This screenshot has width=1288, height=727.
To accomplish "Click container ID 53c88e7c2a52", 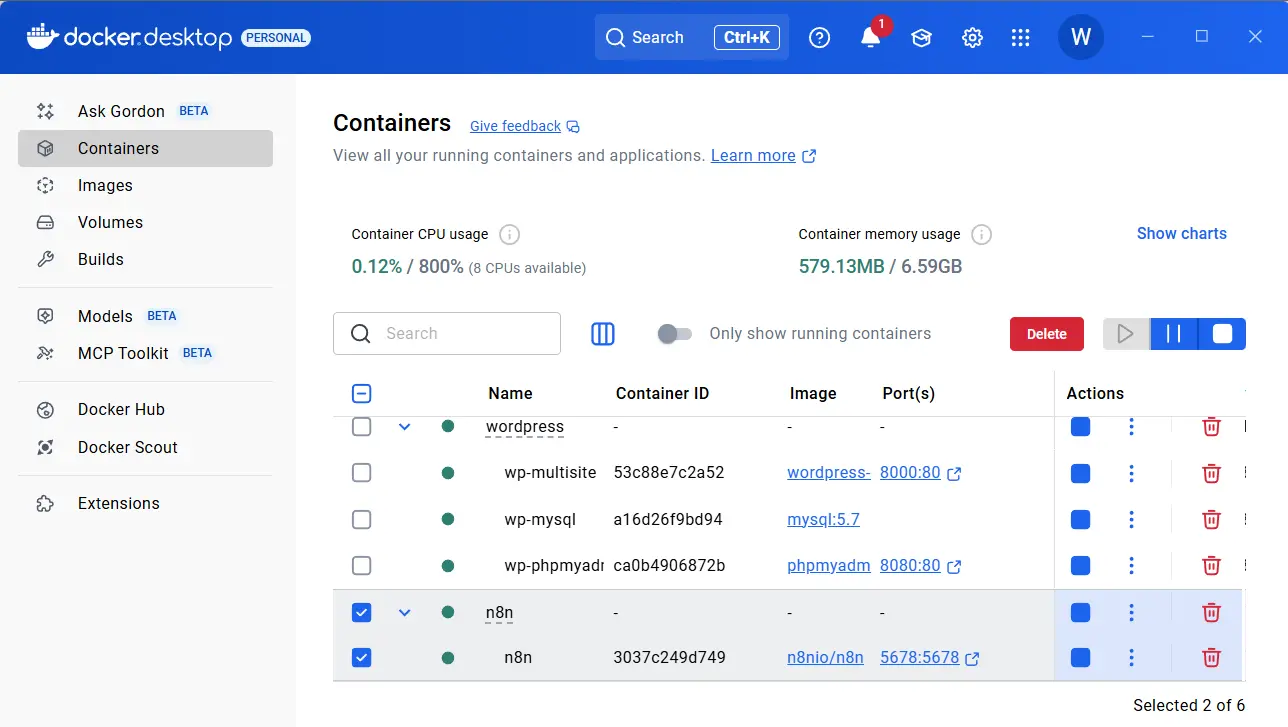I will 668,473.
